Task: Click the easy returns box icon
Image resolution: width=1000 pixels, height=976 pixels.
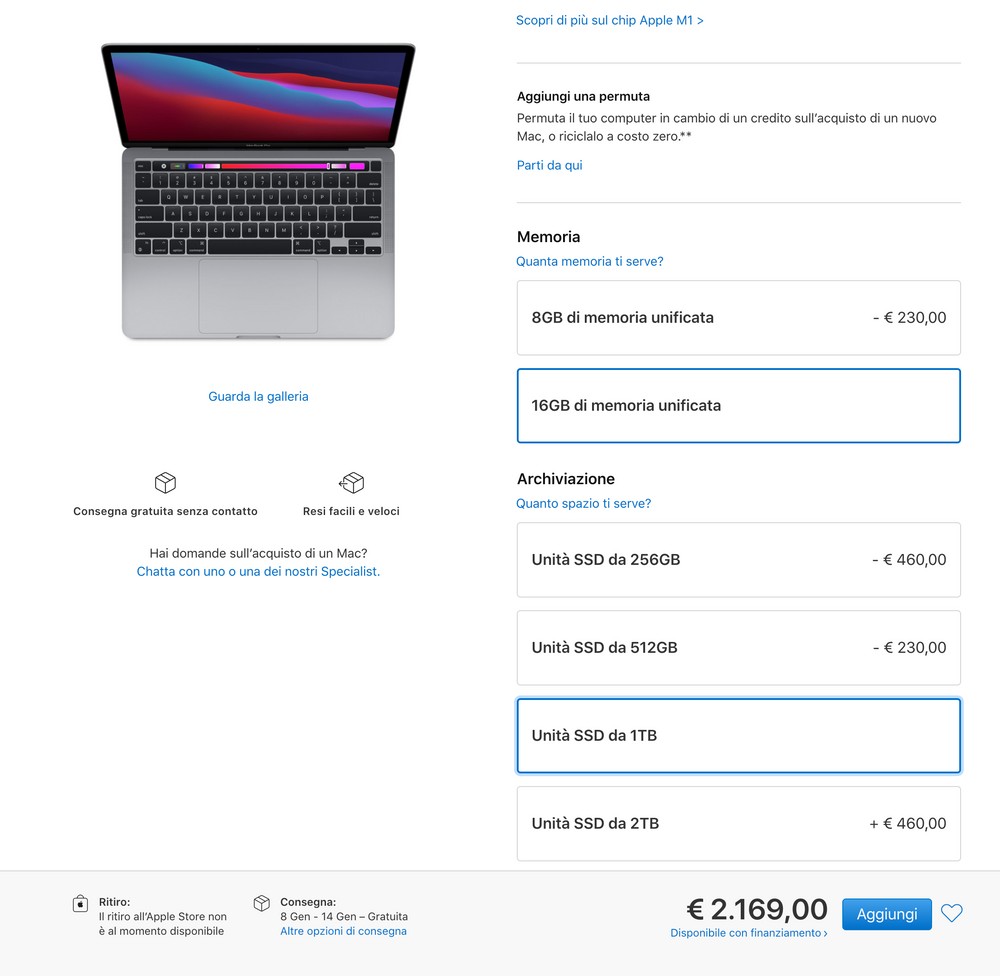Action: (351, 483)
